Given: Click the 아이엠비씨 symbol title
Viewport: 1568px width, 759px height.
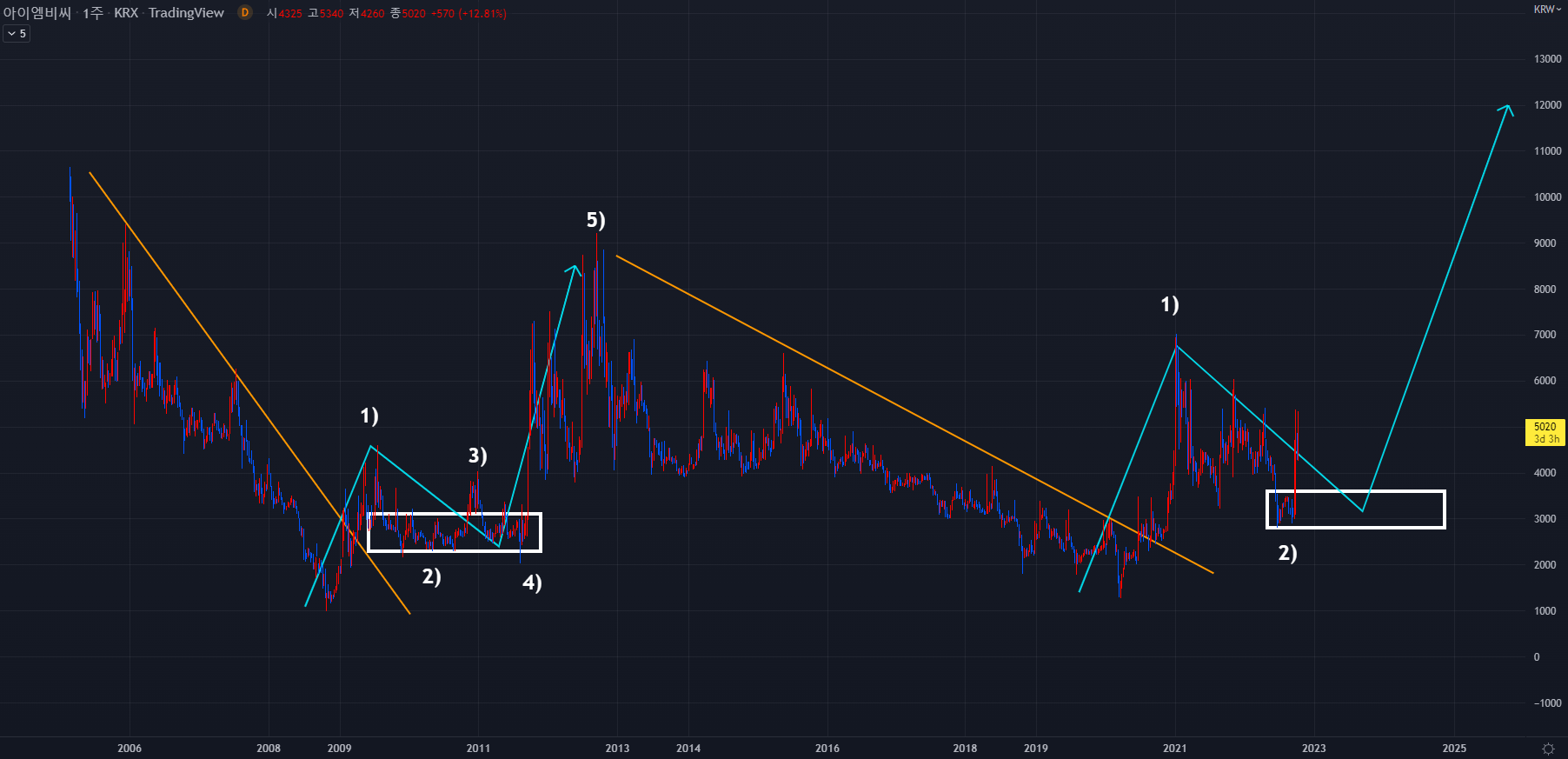Looking at the screenshot, I should click(37, 13).
